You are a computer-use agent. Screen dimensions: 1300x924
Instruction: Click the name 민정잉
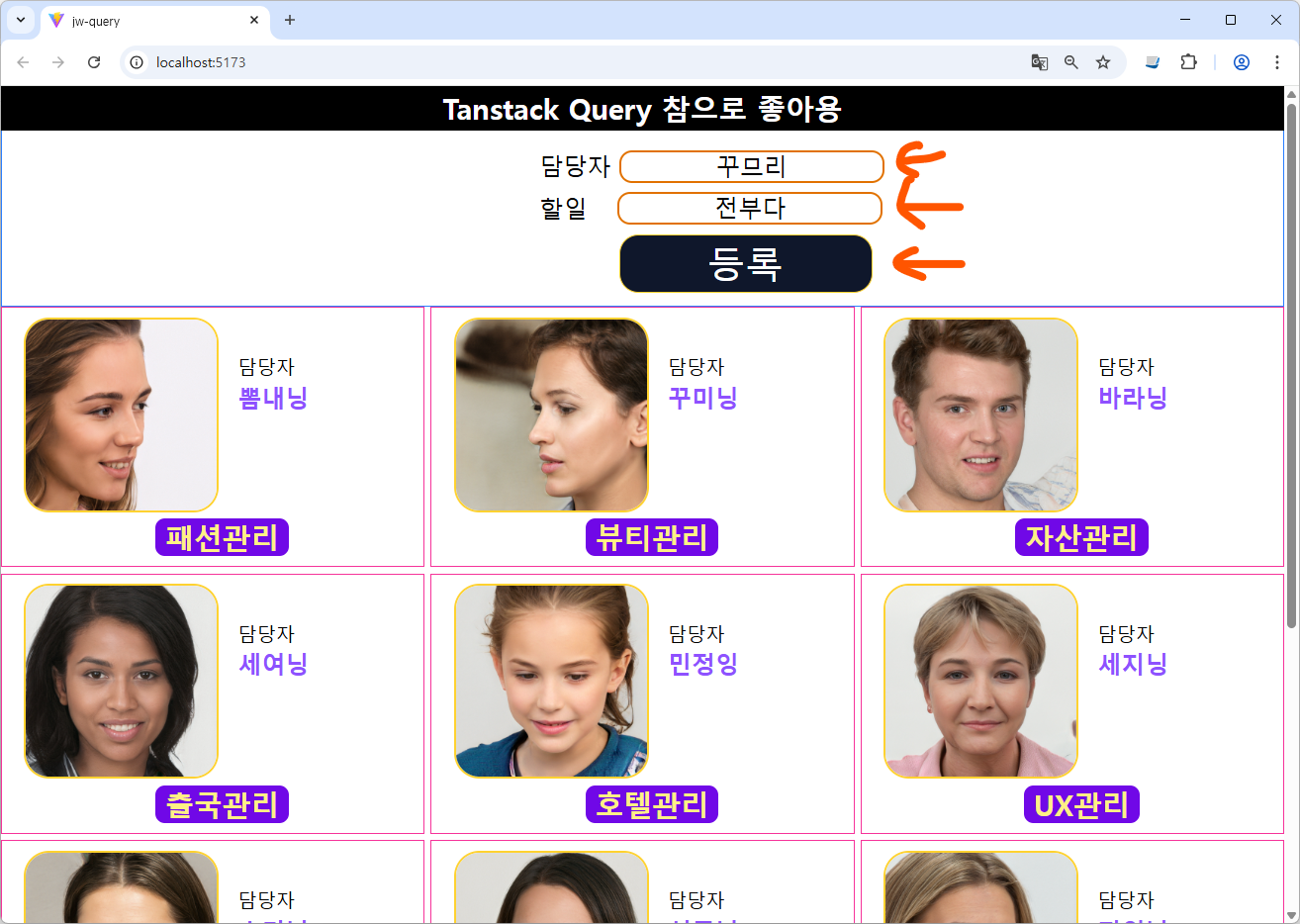(x=703, y=664)
